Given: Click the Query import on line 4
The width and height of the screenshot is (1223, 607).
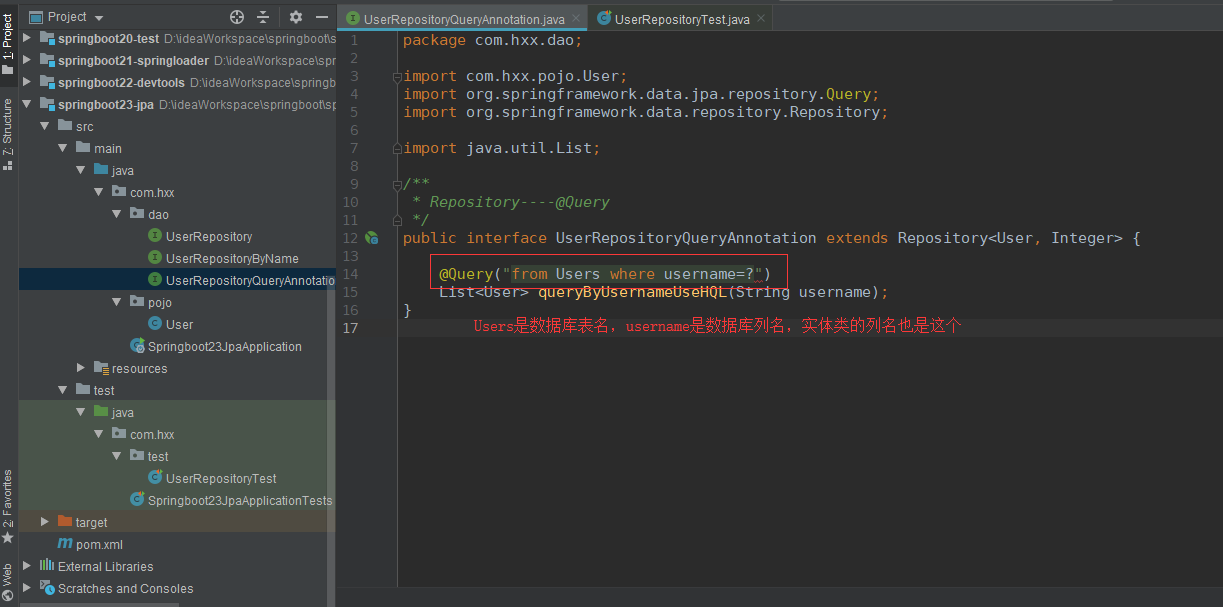Looking at the screenshot, I should click(x=848, y=94).
